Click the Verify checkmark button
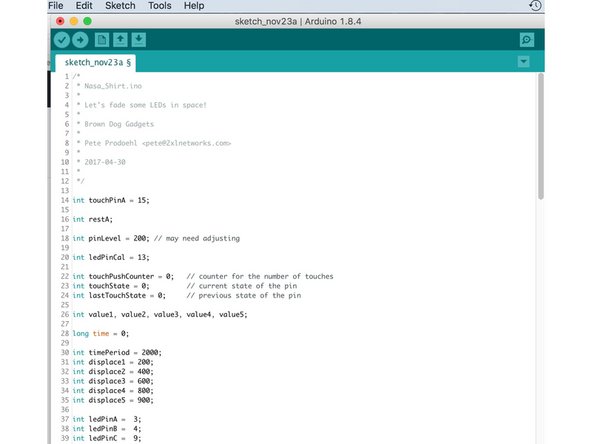 62,40
